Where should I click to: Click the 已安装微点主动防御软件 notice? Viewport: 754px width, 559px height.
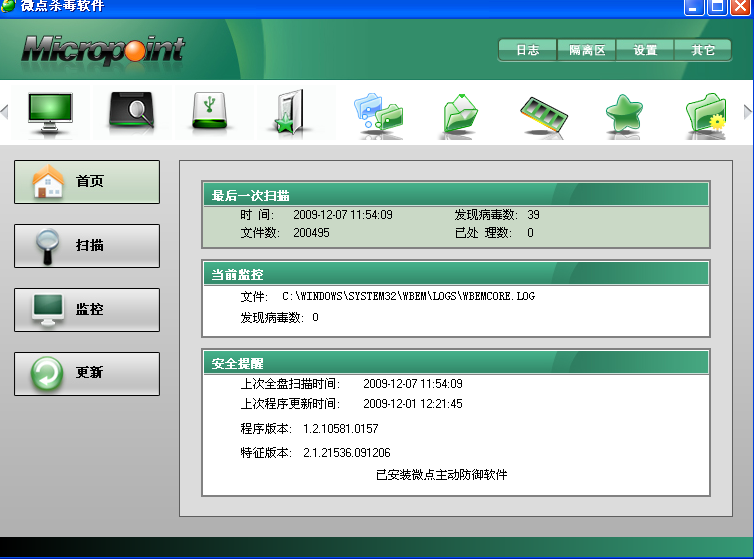click(x=441, y=475)
